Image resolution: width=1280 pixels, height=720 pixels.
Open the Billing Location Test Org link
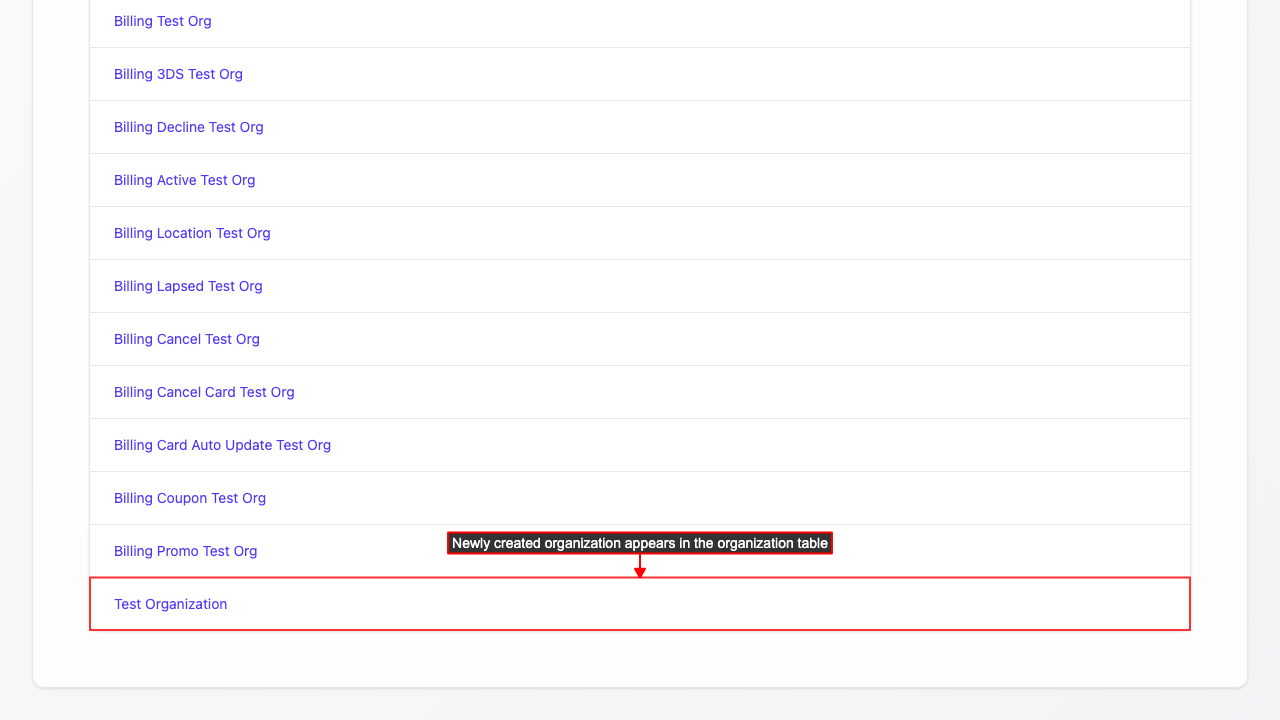[x=192, y=233]
